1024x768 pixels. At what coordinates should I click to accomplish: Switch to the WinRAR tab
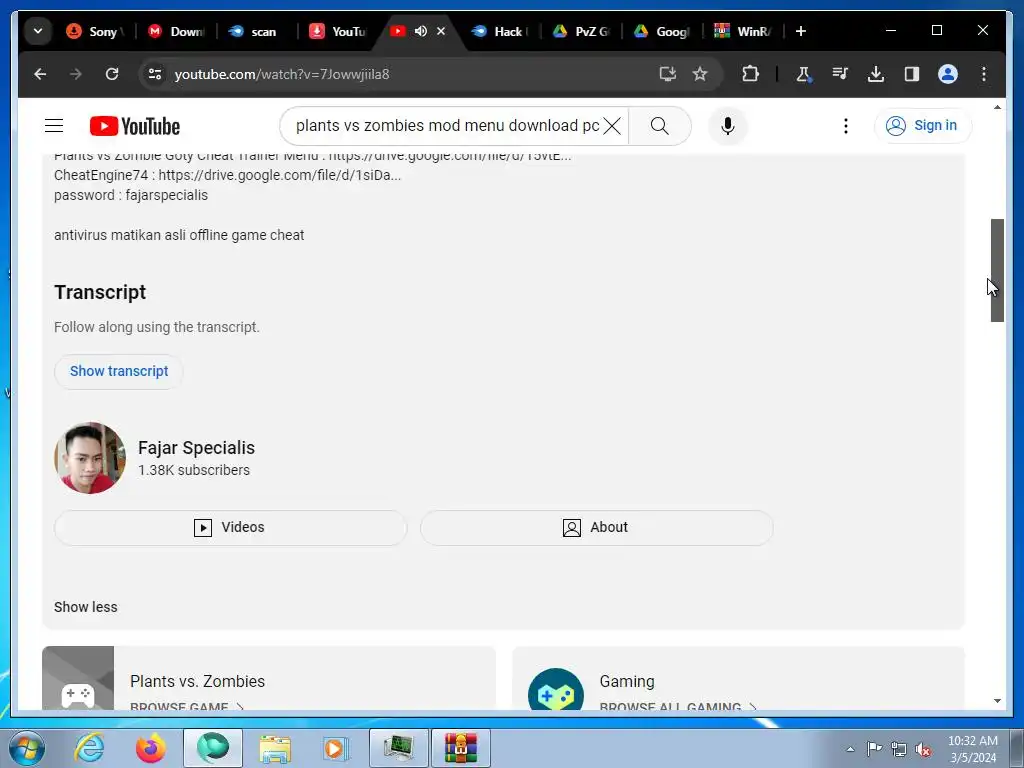pos(743,31)
